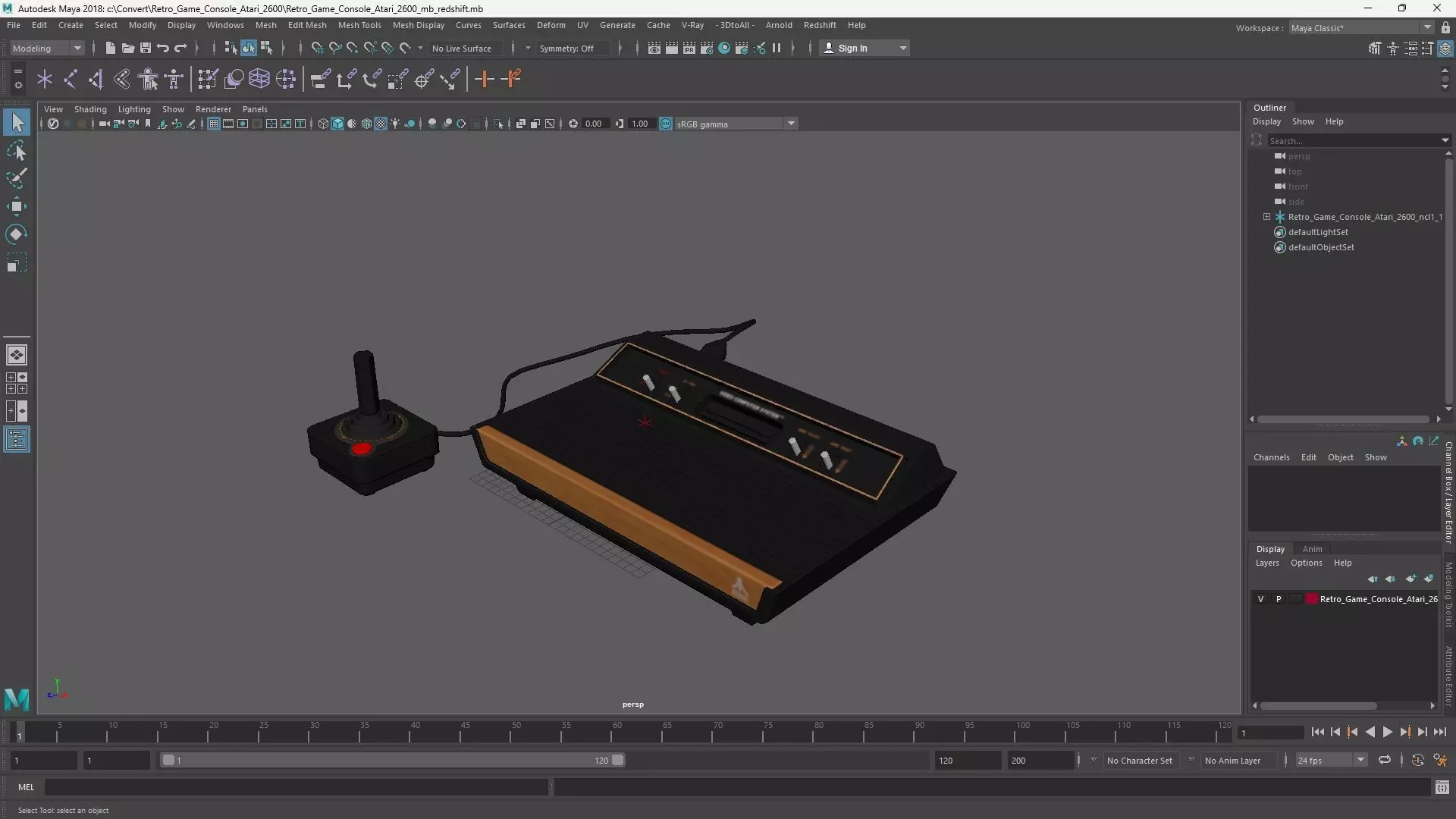Screen dimensions: 1456x819
Task: Open the Outliner search filter dropdown
Action: pyautogui.click(x=1445, y=140)
